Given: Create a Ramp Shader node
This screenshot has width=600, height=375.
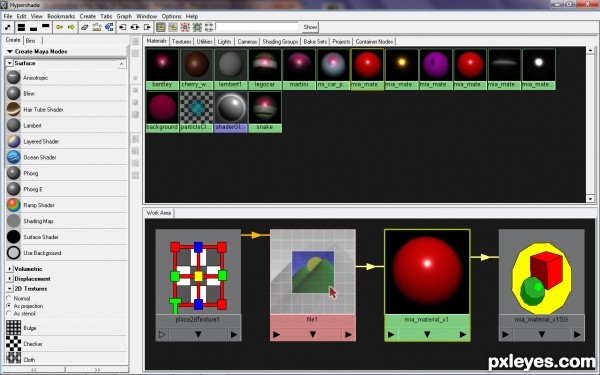Looking at the screenshot, I should (x=66, y=205).
